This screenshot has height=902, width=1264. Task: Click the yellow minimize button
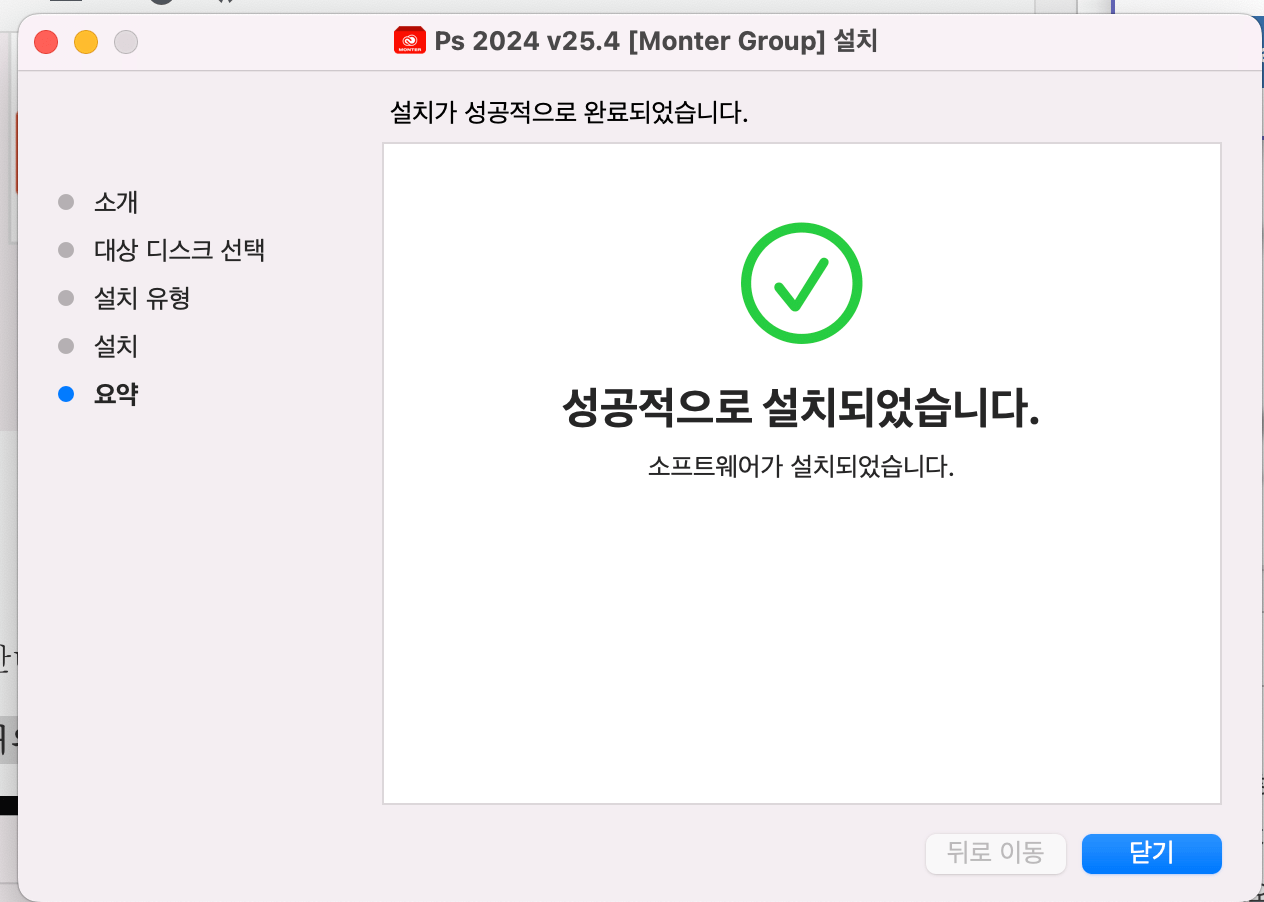click(x=86, y=42)
